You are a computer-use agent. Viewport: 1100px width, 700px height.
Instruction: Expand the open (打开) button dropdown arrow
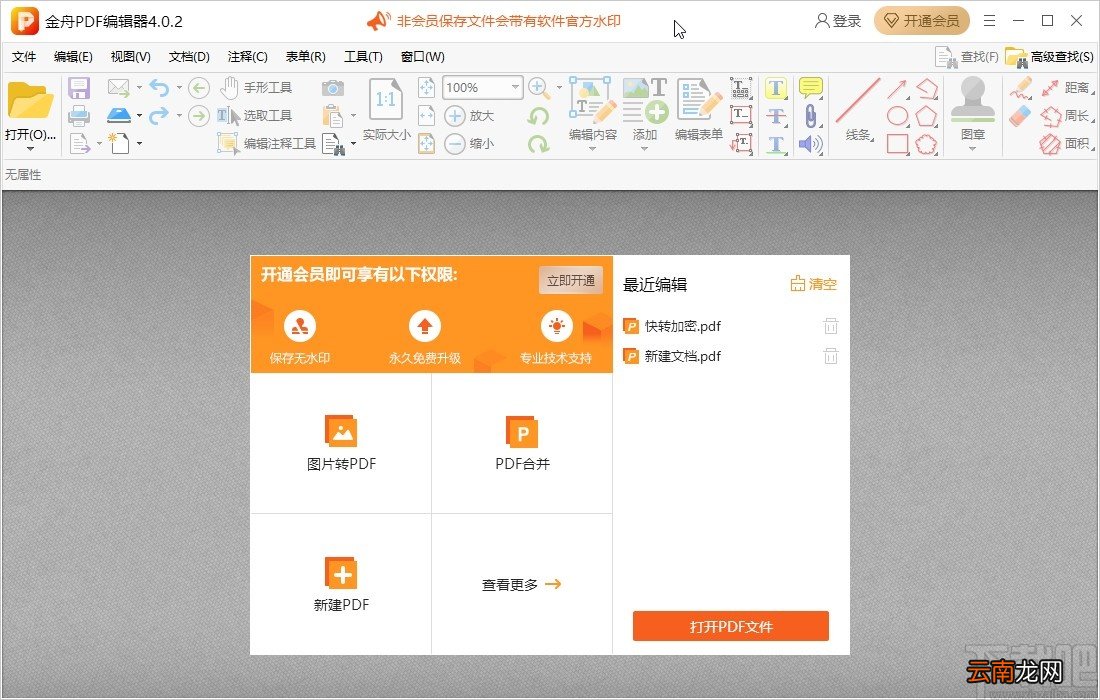[30, 149]
